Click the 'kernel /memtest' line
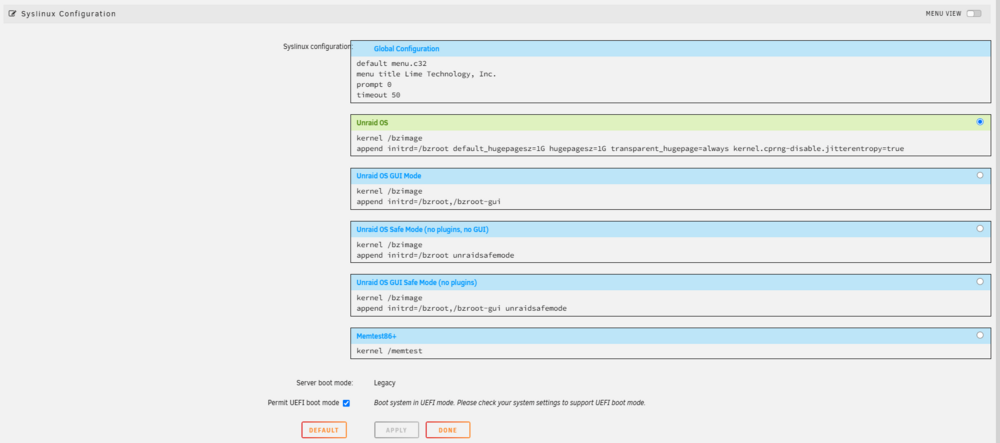 (x=389, y=351)
